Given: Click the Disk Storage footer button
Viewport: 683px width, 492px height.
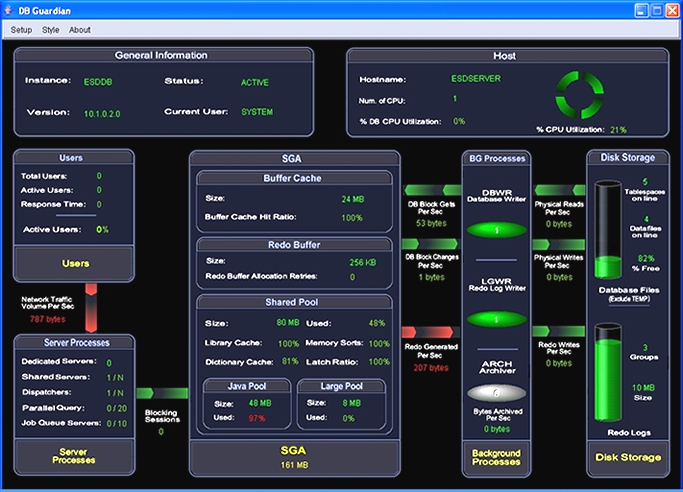Looking at the screenshot, I should tap(630, 458).
